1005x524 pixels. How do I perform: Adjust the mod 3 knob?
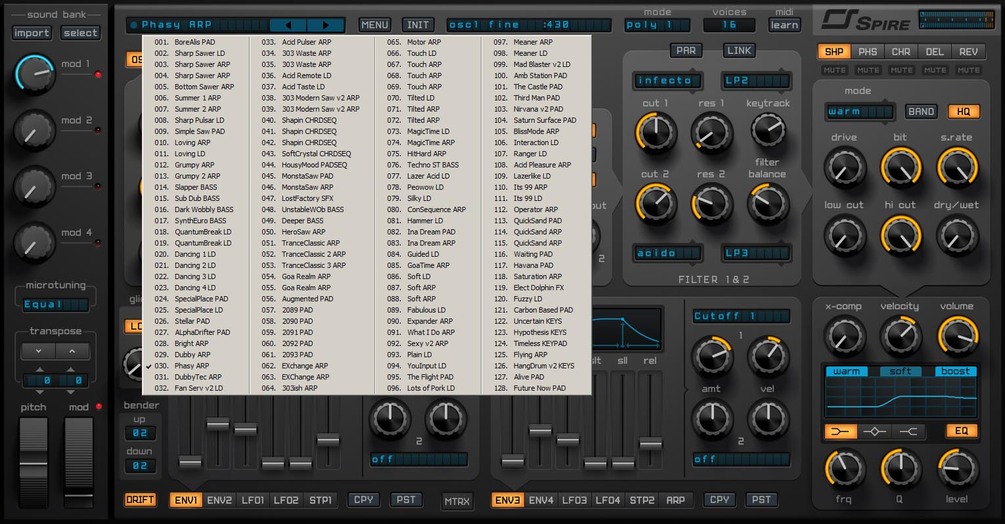tap(35, 186)
